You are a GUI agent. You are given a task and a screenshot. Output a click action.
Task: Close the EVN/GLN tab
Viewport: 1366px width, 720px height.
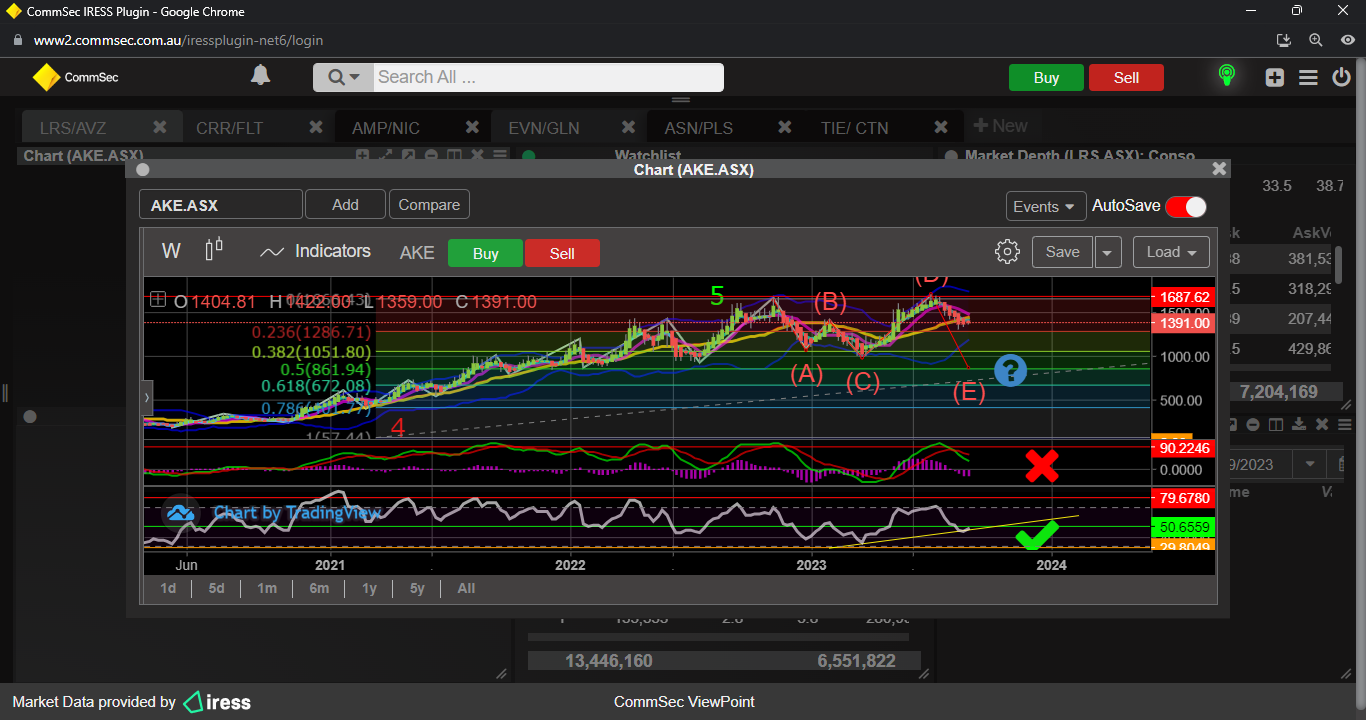point(628,127)
